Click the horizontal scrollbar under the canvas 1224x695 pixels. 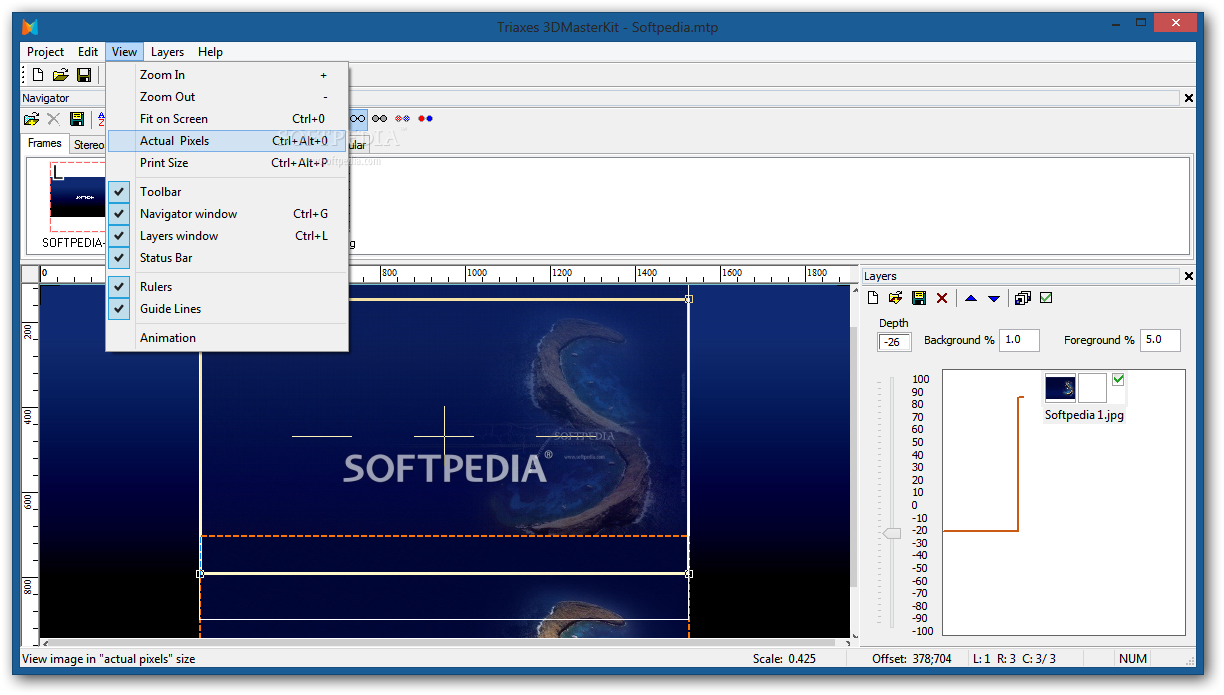click(443, 641)
